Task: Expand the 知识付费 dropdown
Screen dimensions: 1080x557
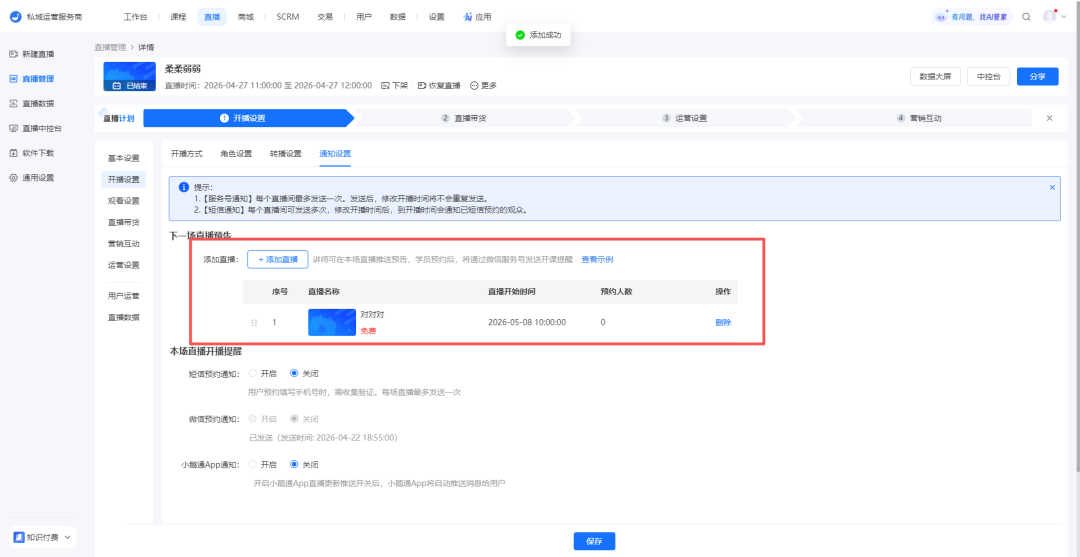Action: pyautogui.click(x=42, y=537)
